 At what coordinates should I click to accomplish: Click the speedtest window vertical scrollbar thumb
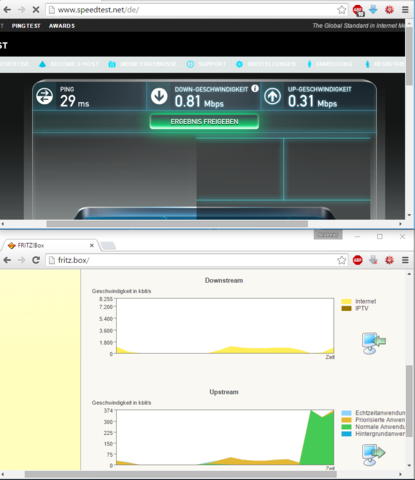[409, 55]
